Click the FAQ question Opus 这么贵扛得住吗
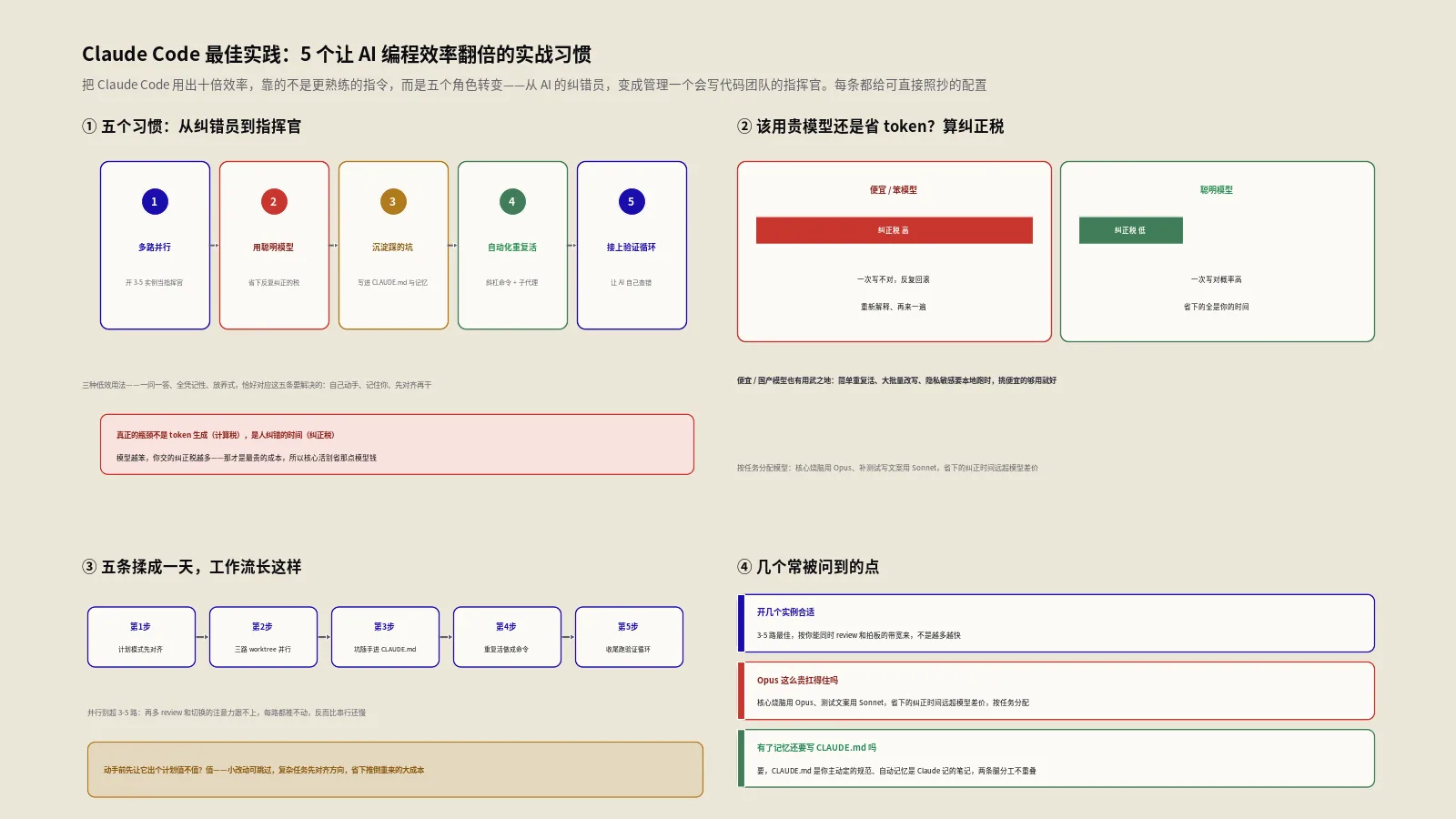 pos(798,680)
